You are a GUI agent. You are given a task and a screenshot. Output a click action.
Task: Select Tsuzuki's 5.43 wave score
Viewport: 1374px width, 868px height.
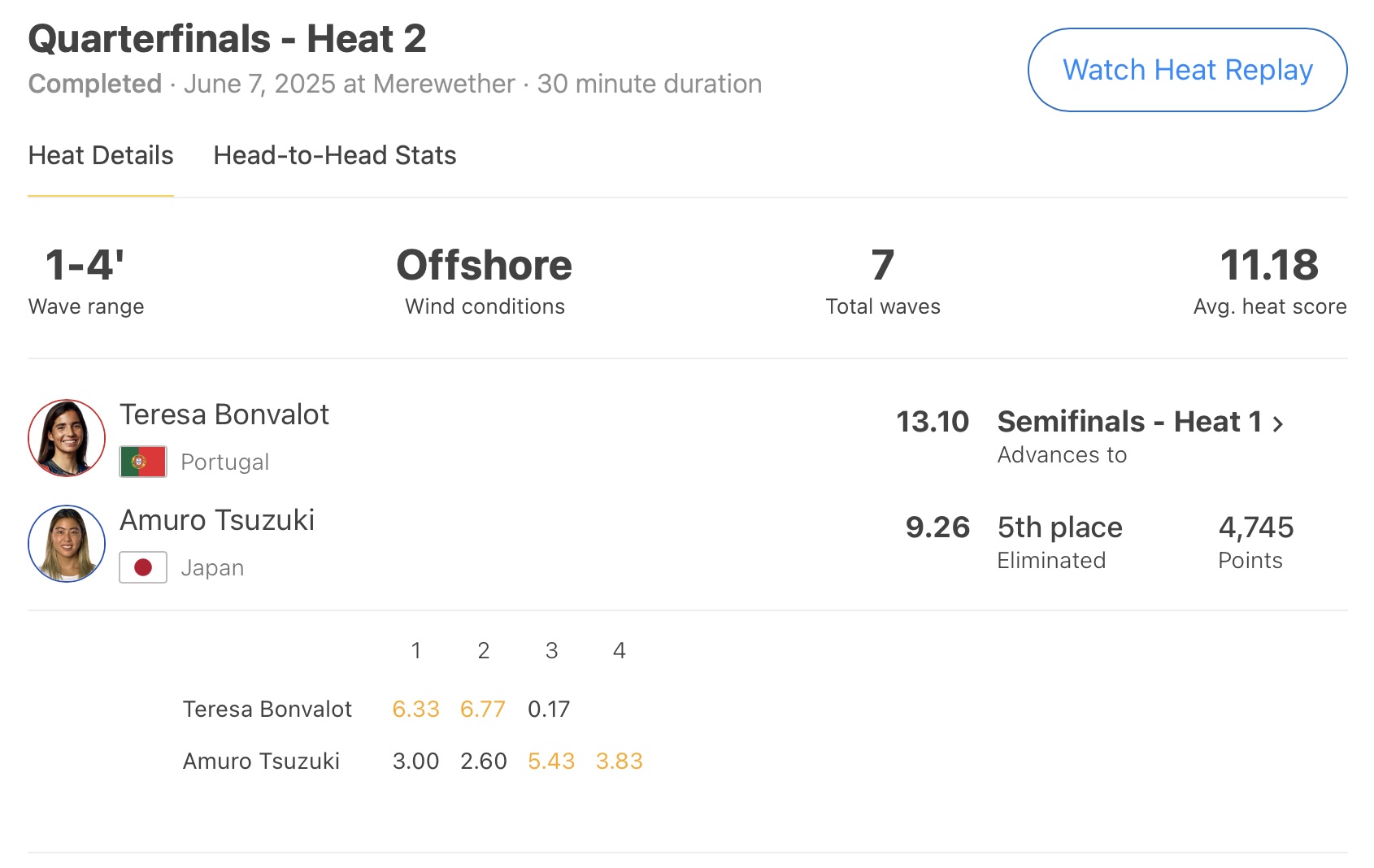[x=551, y=762]
